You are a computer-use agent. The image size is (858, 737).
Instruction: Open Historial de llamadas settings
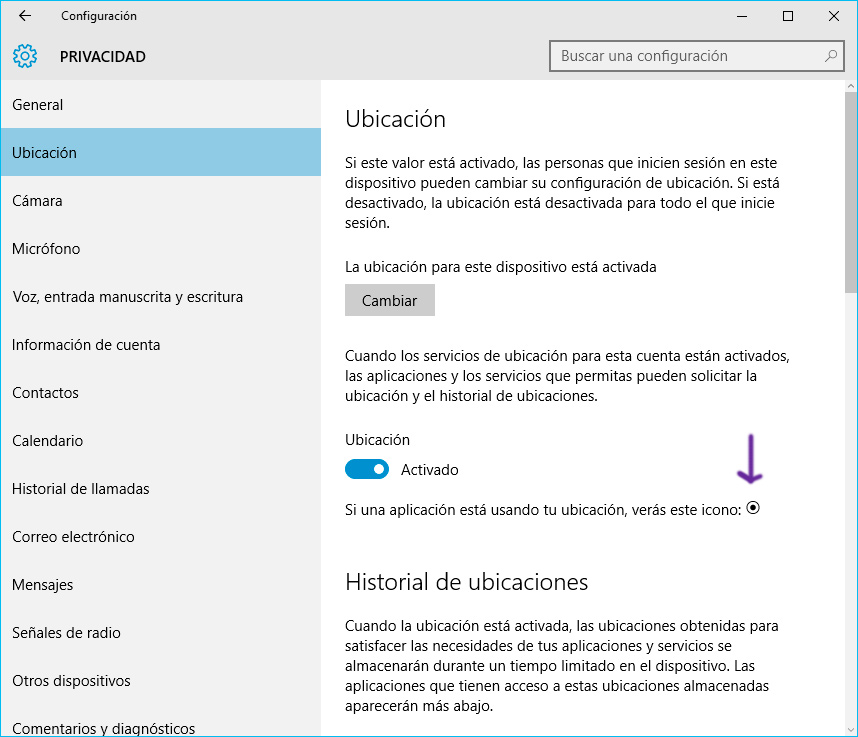pos(81,489)
